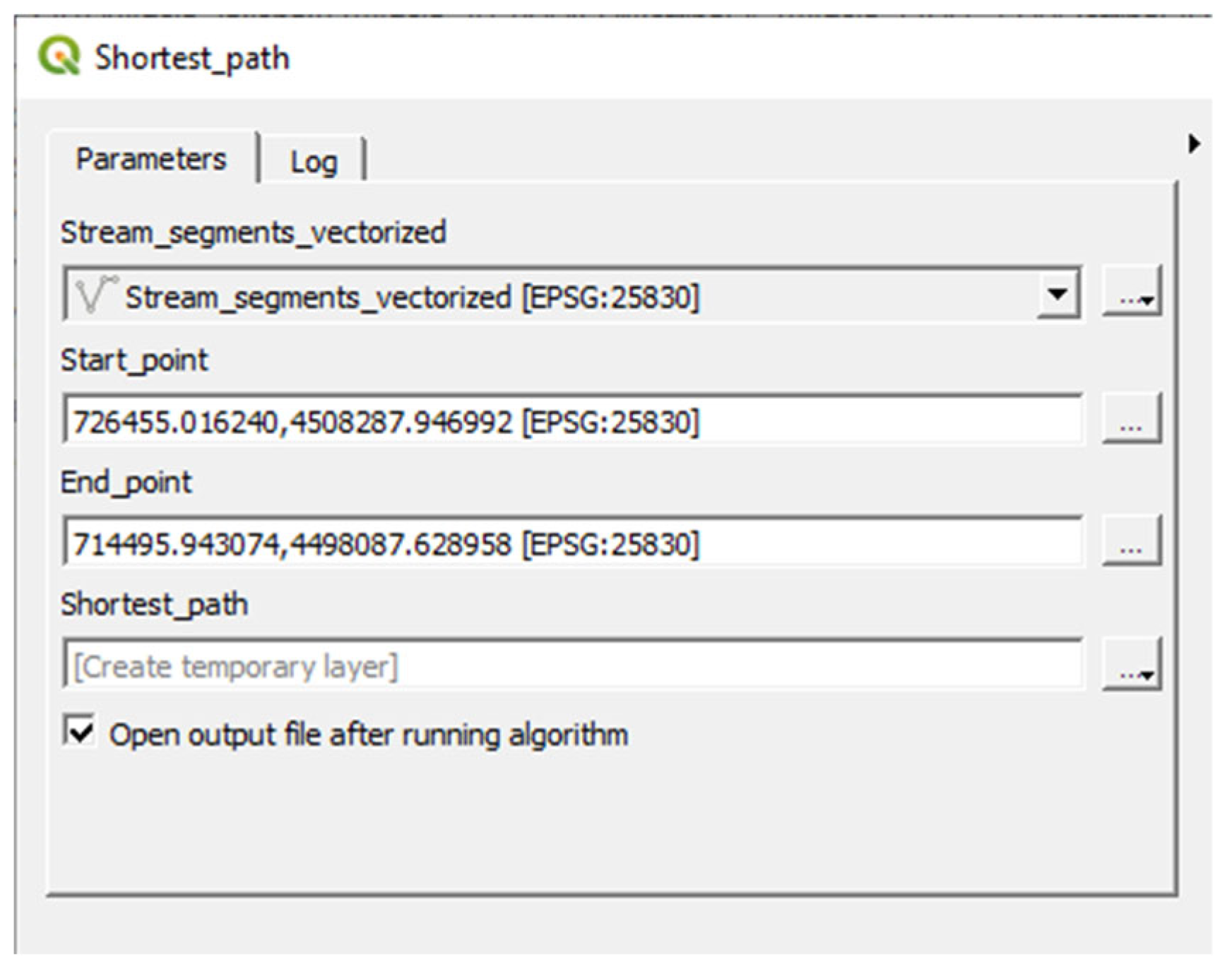Click into the End_point coordinate field
1232x972 pixels.
(571, 544)
